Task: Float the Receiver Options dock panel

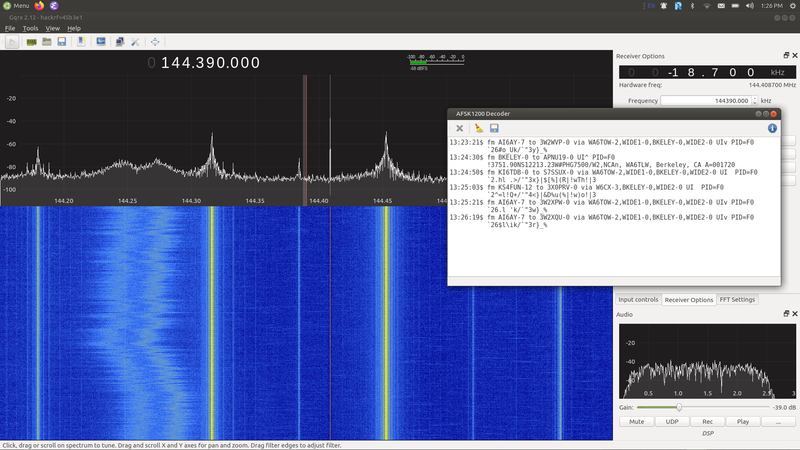Action: pos(786,55)
